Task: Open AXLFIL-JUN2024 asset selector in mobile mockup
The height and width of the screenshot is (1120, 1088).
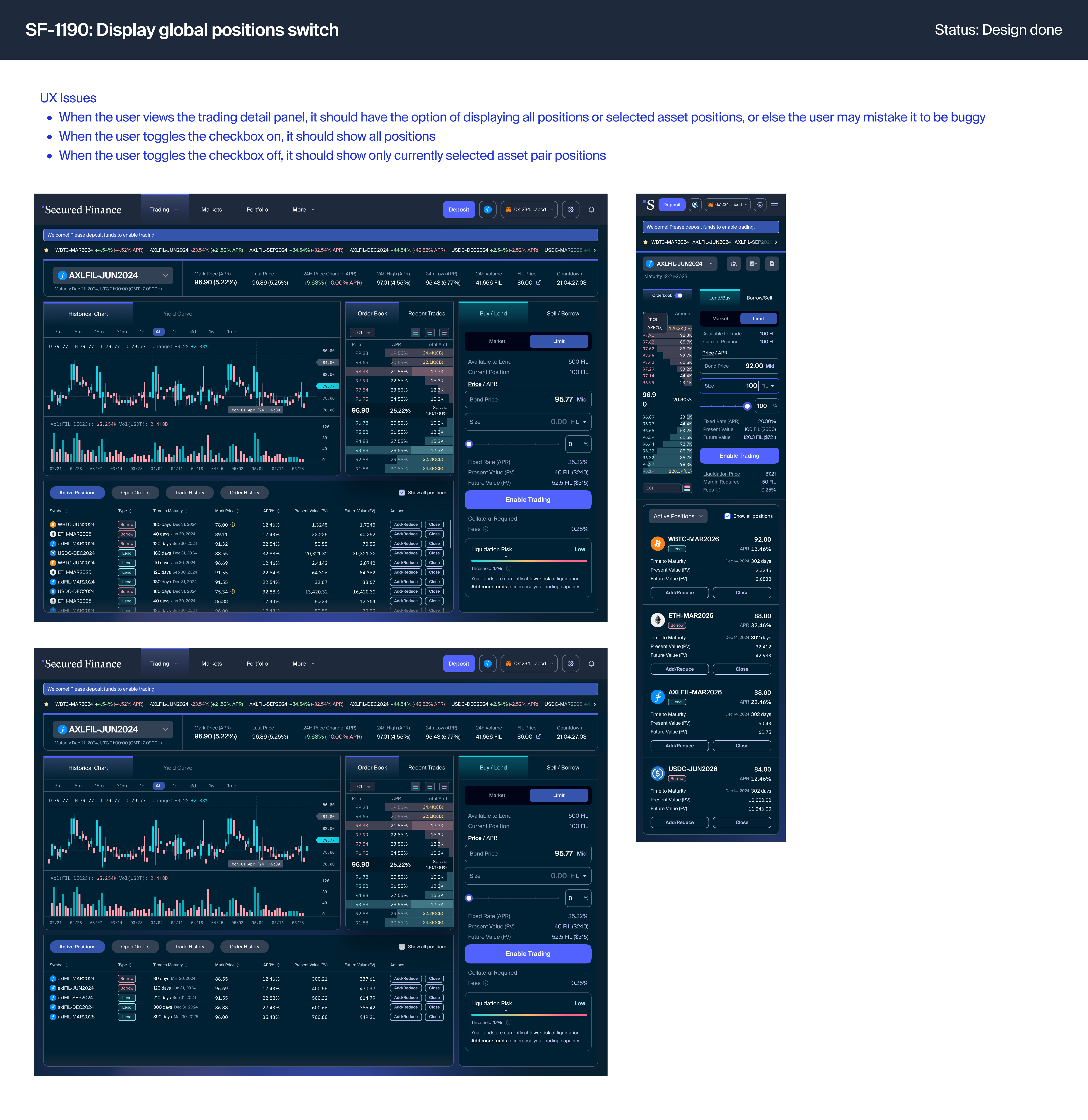Action: tap(680, 264)
